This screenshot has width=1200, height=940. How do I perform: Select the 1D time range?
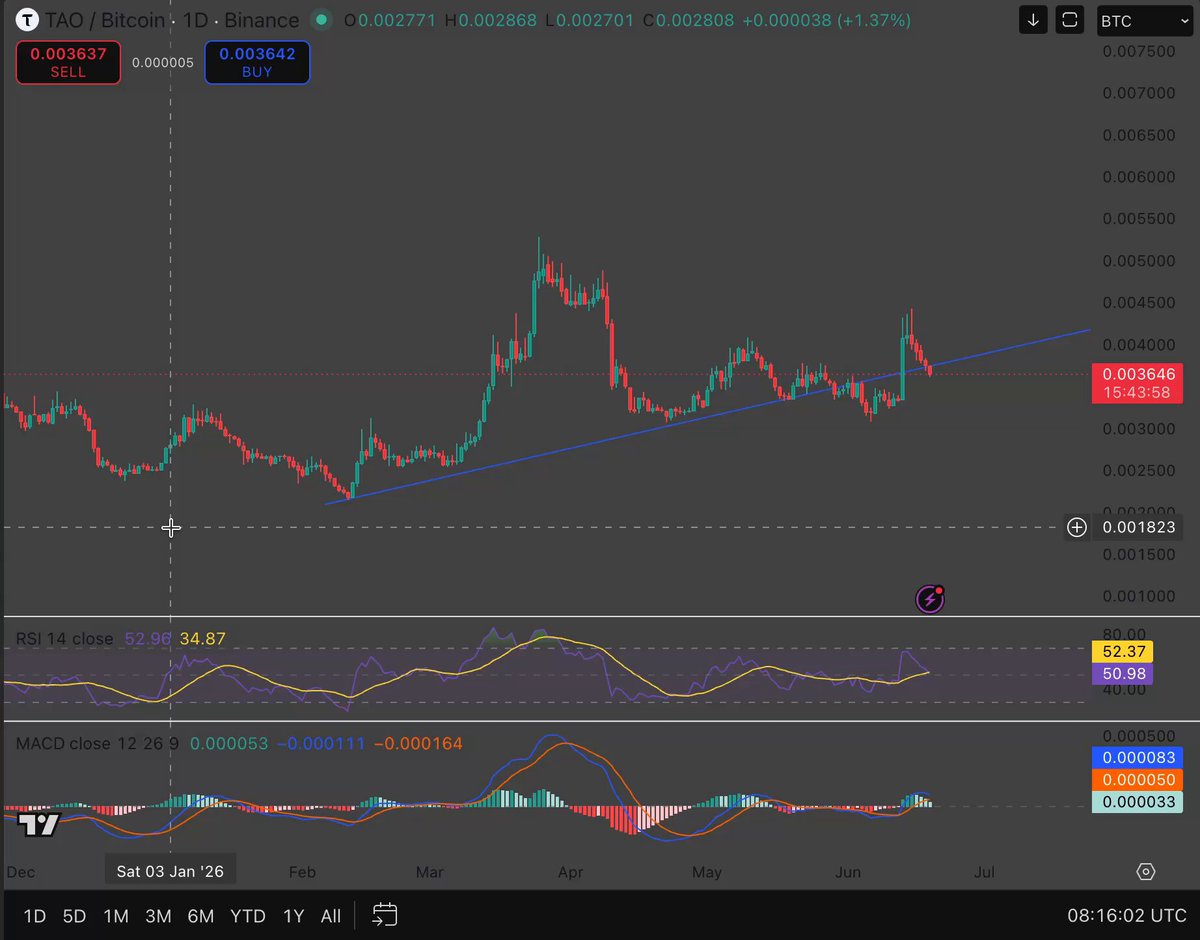[x=34, y=916]
